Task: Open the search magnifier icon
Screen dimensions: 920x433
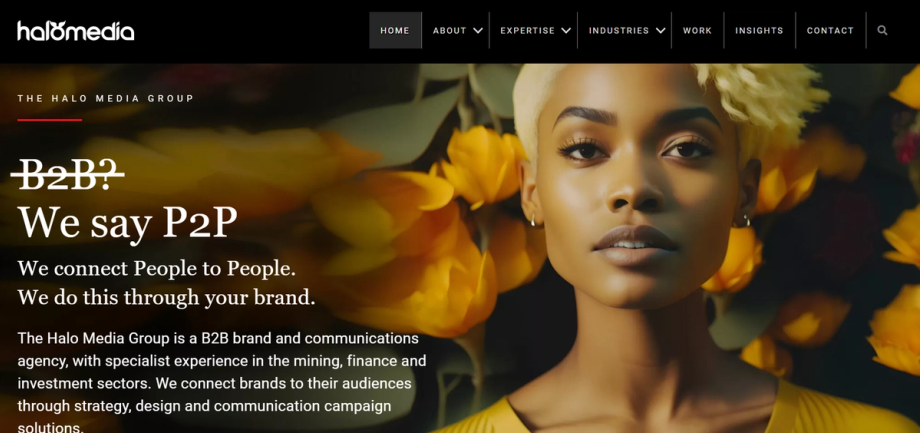Action: point(882,31)
